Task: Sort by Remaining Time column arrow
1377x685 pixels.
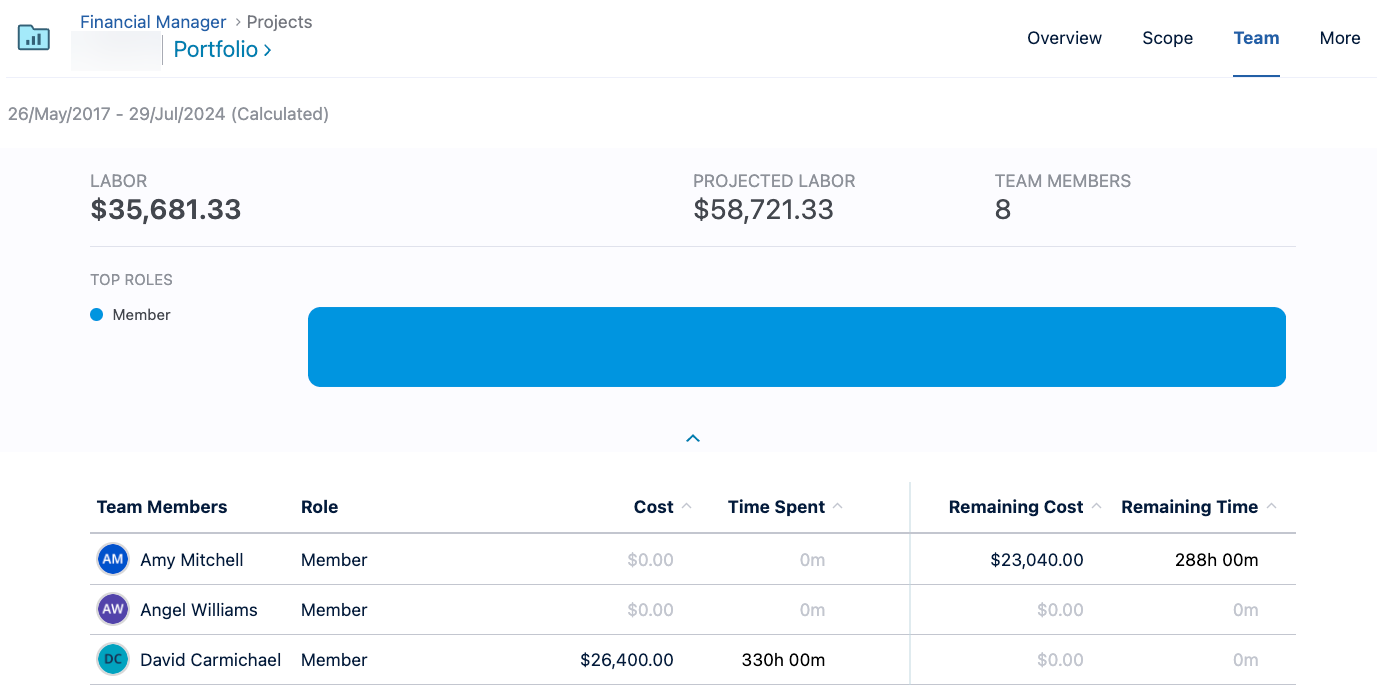Action: pyautogui.click(x=1271, y=507)
